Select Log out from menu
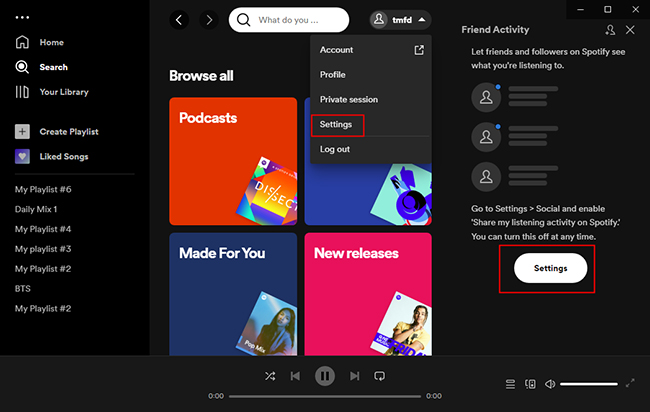Image resolution: width=650 pixels, height=412 pixels. (371, 149)
